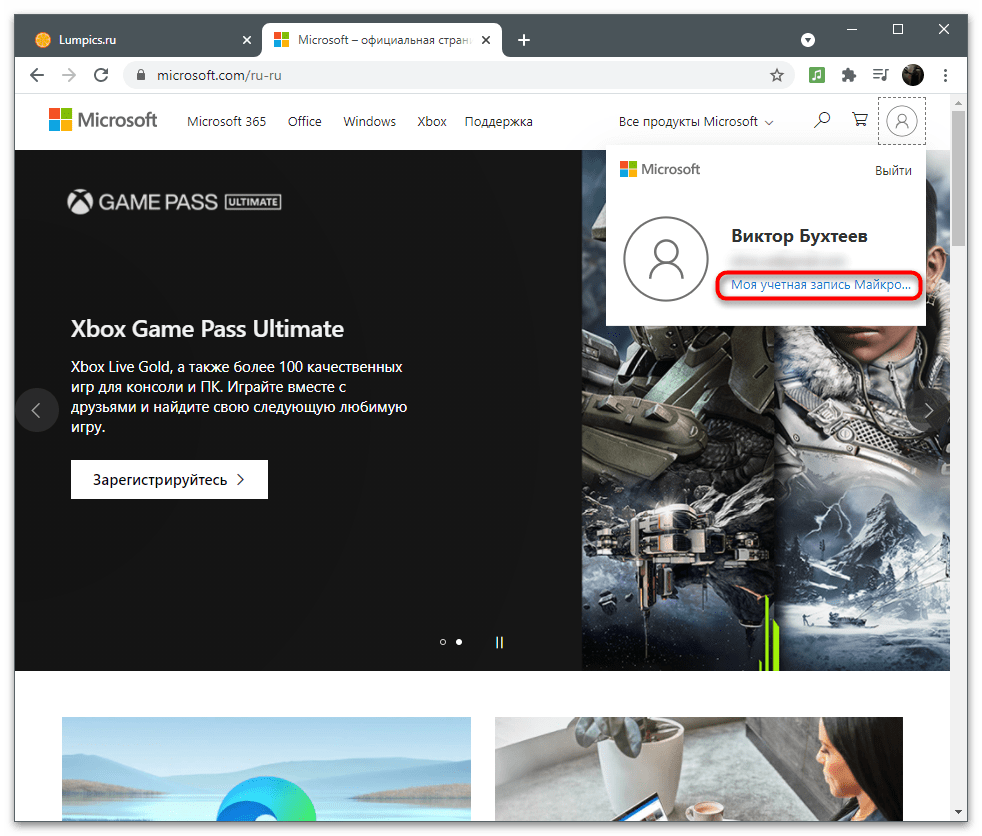Viewport: 982px width, 836px height.
Task: Open the tab search dropdown arrow
Action: (x=808, y=40)
